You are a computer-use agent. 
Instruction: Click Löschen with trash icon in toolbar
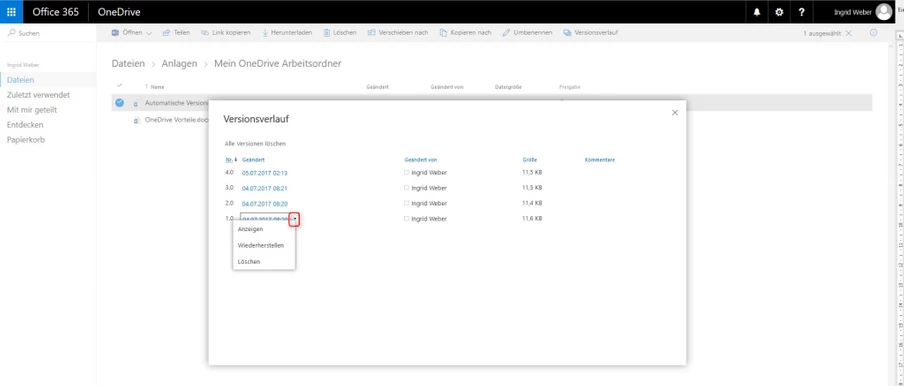[x=340, y=33]
